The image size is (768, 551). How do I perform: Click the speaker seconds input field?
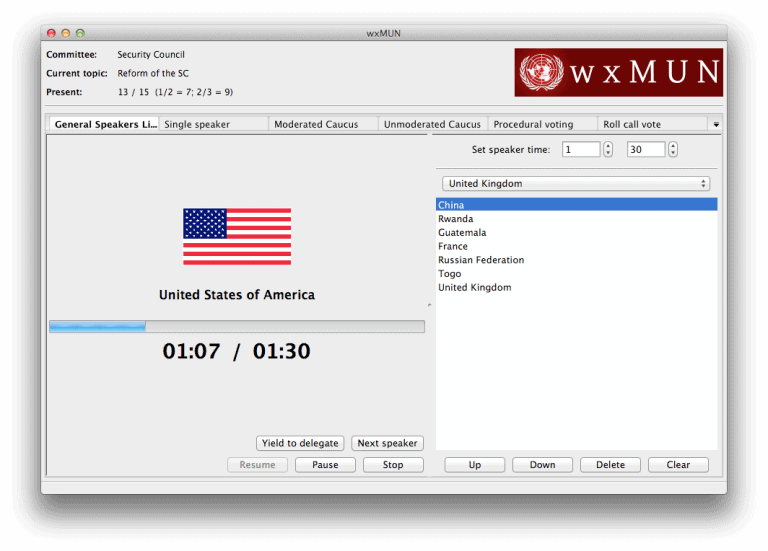(x=645, y=149)
